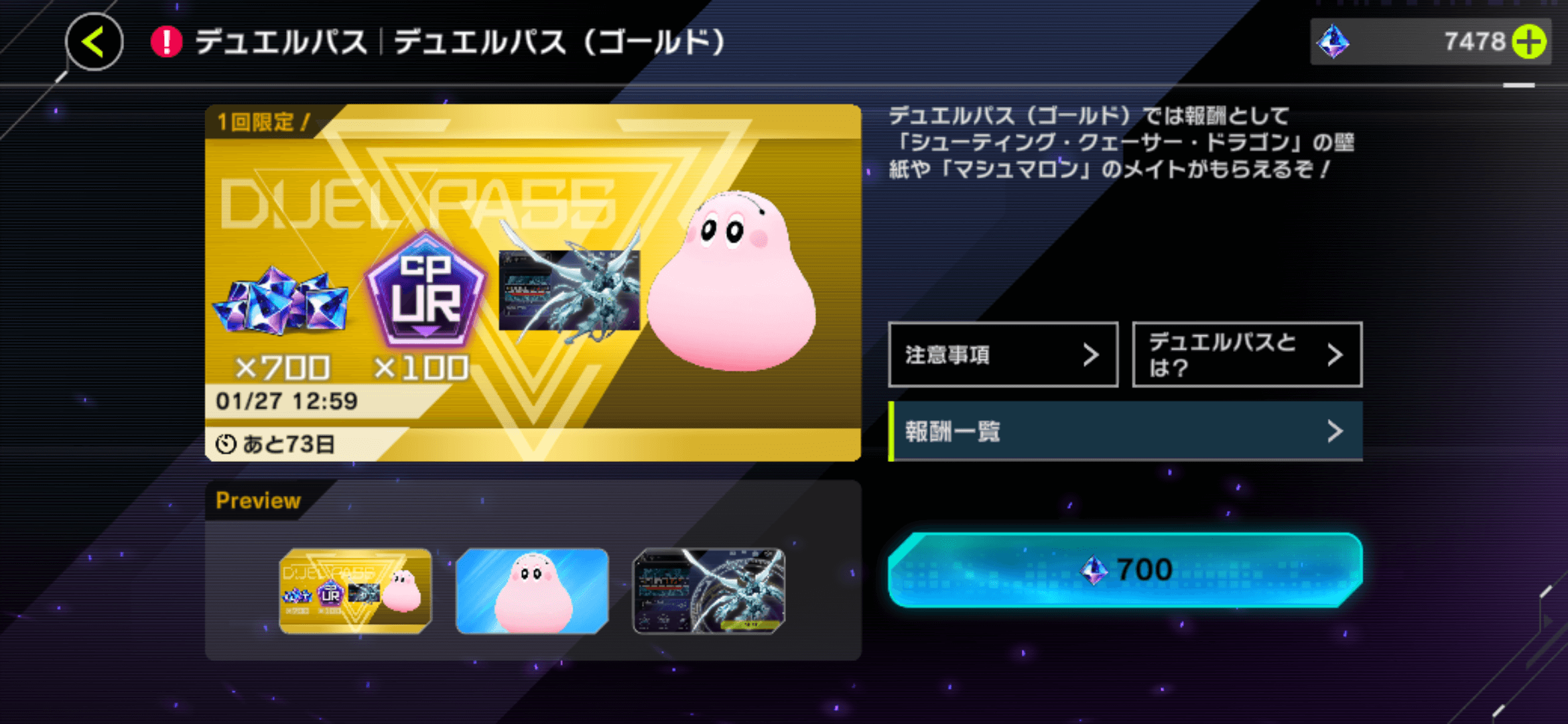Tap the pink Marshmallon mate on banner
Viewport: 1568px width, 724px height.
point(732,280)
